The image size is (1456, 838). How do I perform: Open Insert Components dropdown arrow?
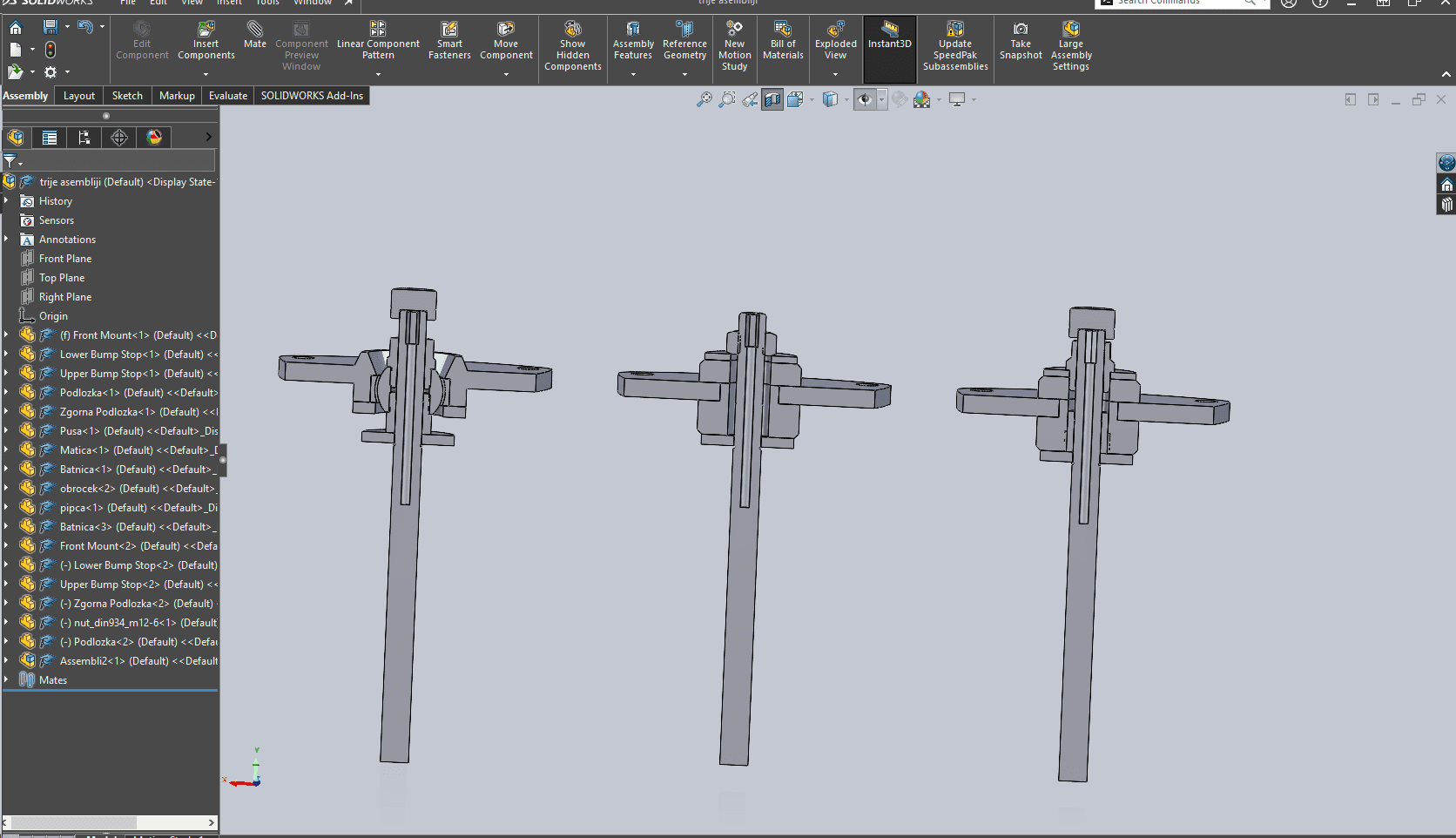pos(206,74)
